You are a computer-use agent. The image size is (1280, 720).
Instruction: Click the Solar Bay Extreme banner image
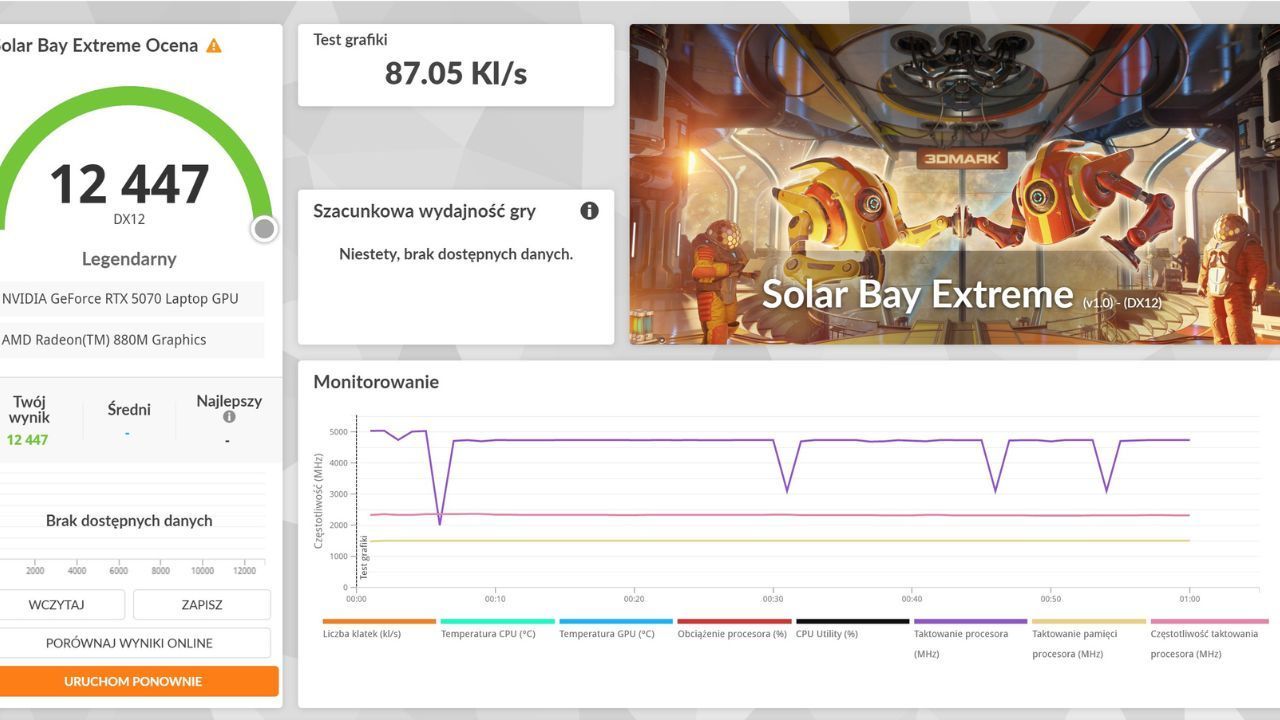click(x=954, y=184)
